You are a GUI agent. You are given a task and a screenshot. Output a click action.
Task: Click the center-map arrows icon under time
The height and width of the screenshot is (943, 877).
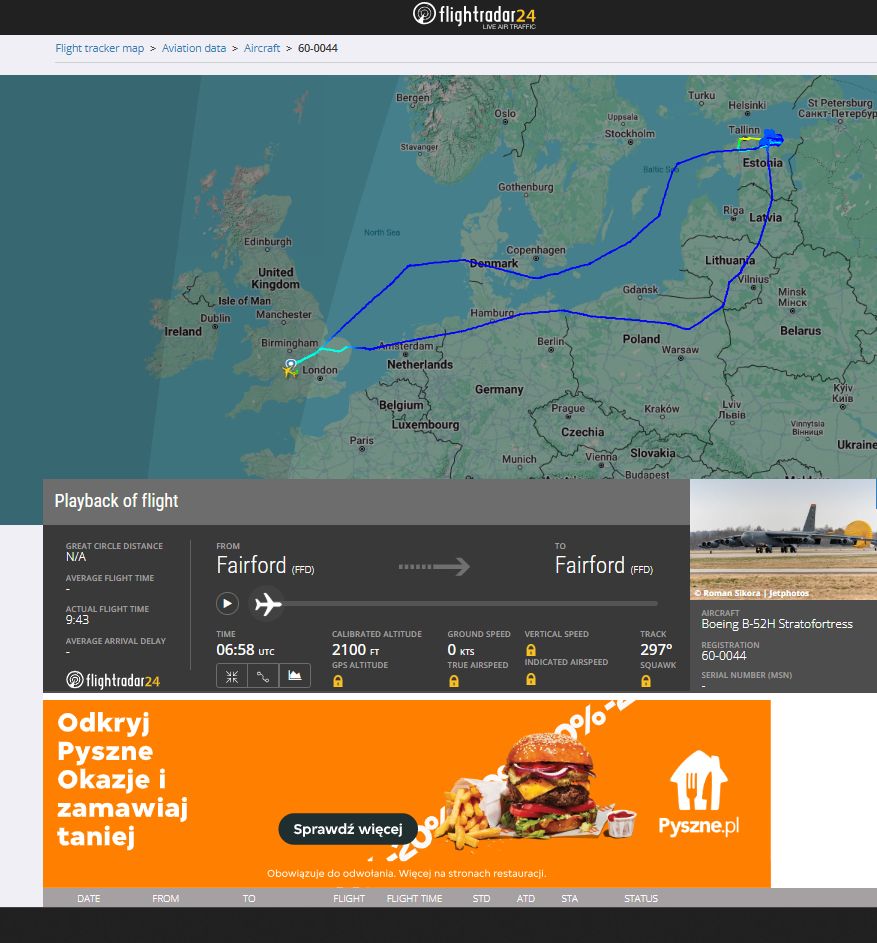[x=232, y=676]
